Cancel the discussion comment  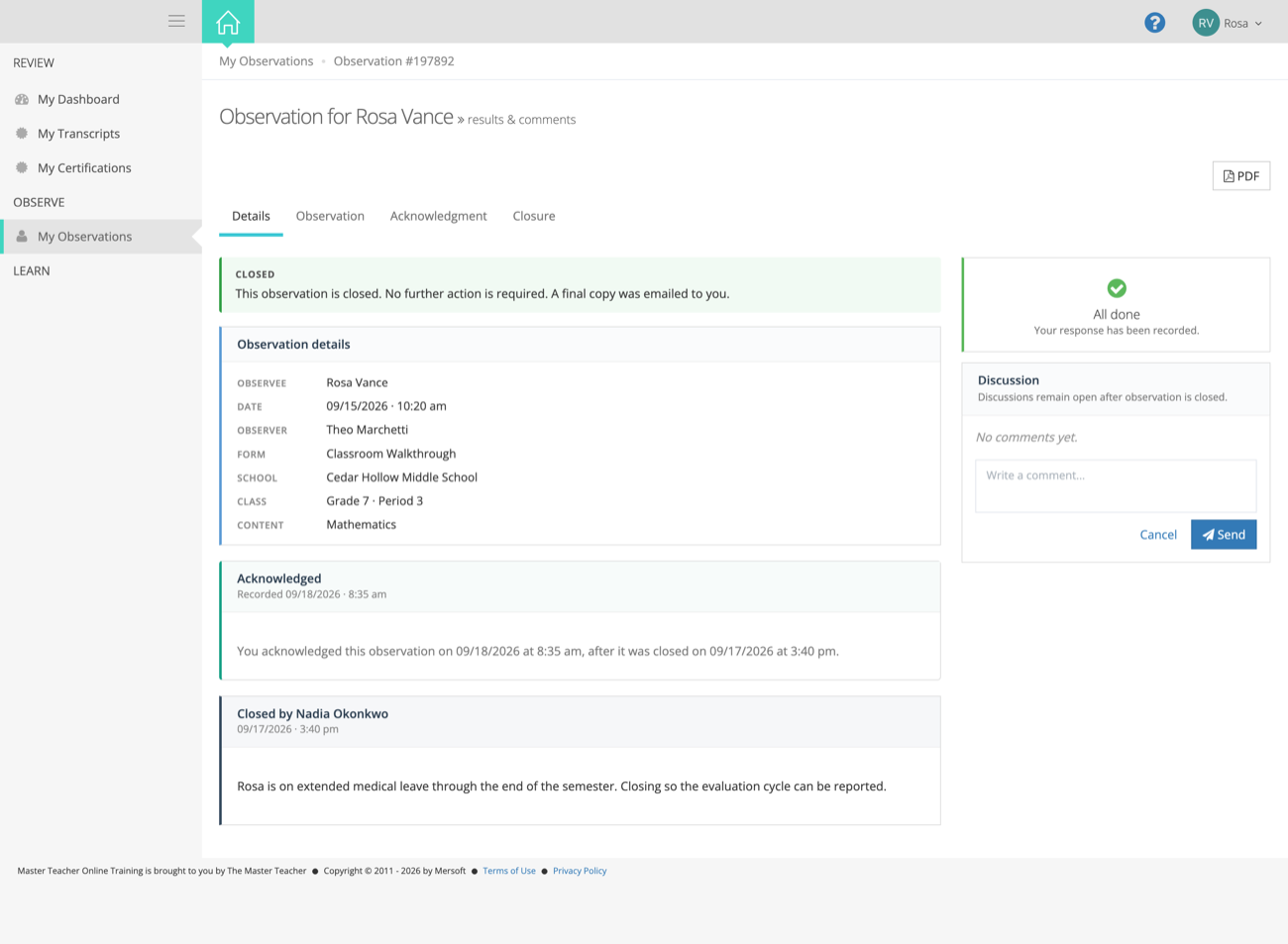click(1158, 535)
